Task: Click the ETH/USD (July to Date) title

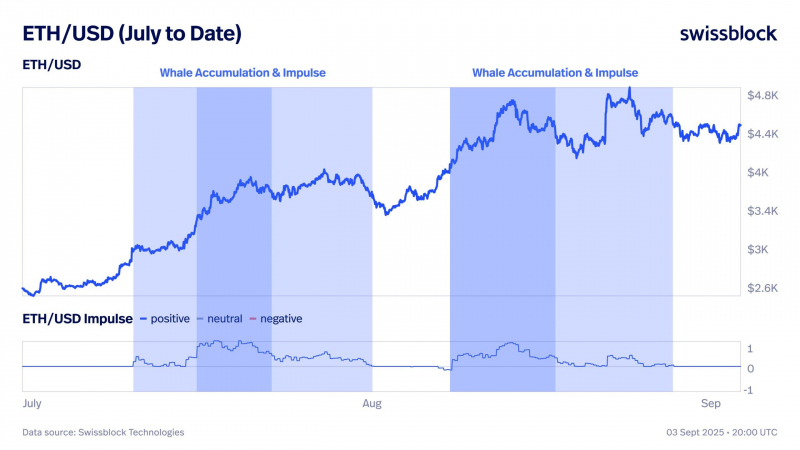Action: point(132,34)
